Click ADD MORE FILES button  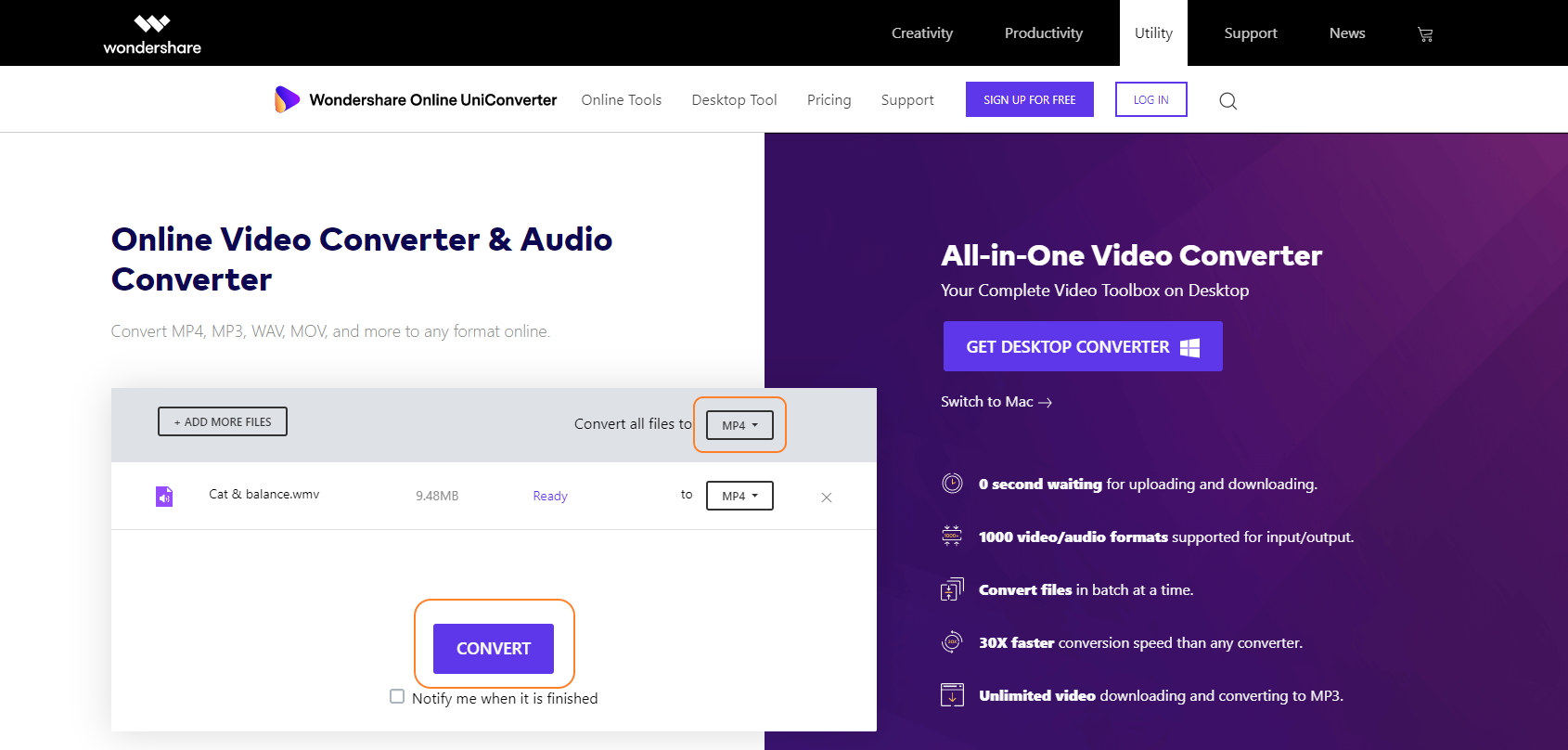(x=223, y=421)
